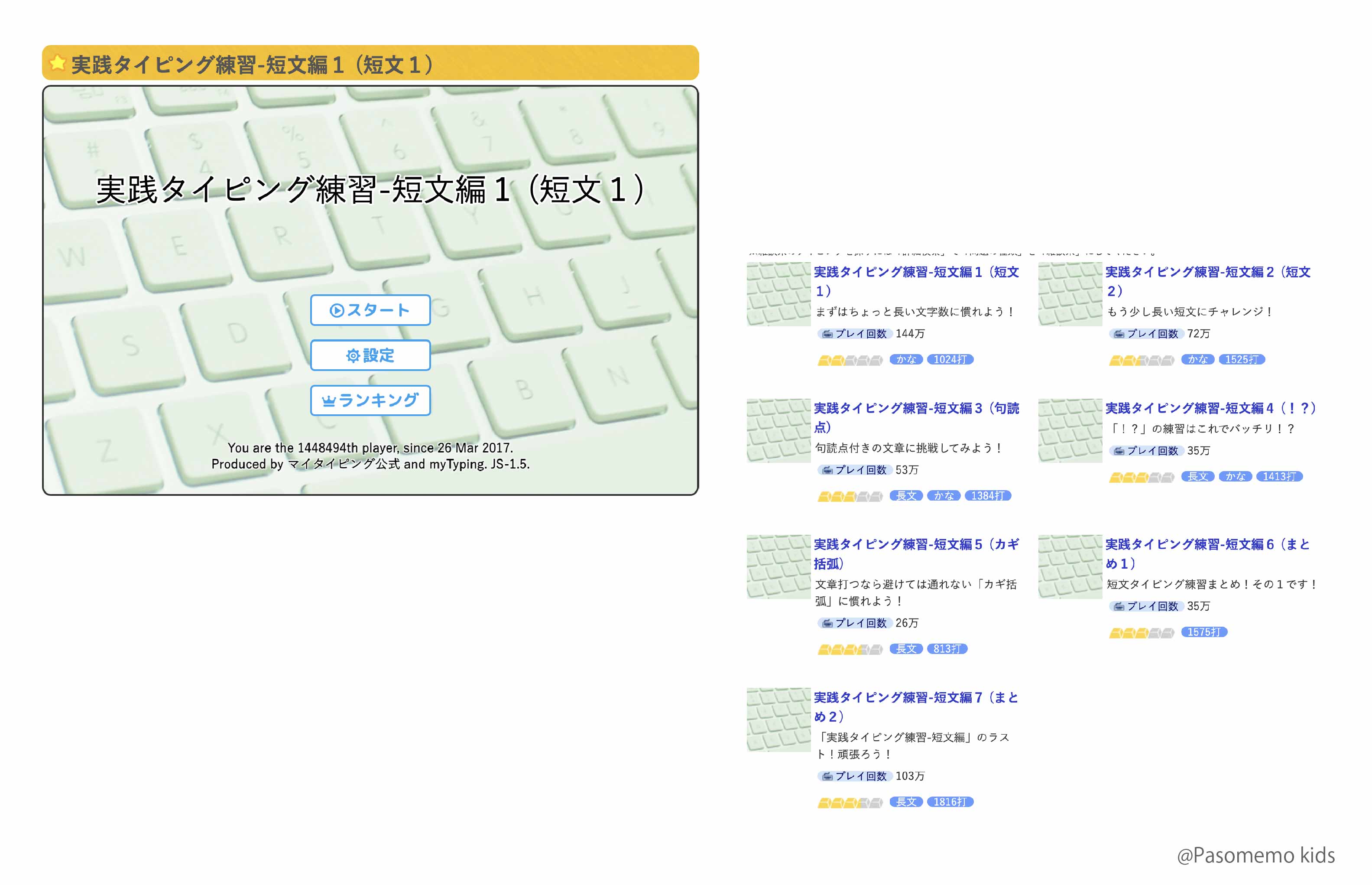Image resolution: width=1372 pixels, height=885 pixels.
Task: Click keyboard thumbnail for 短文編１
Action: click(778, 294)
